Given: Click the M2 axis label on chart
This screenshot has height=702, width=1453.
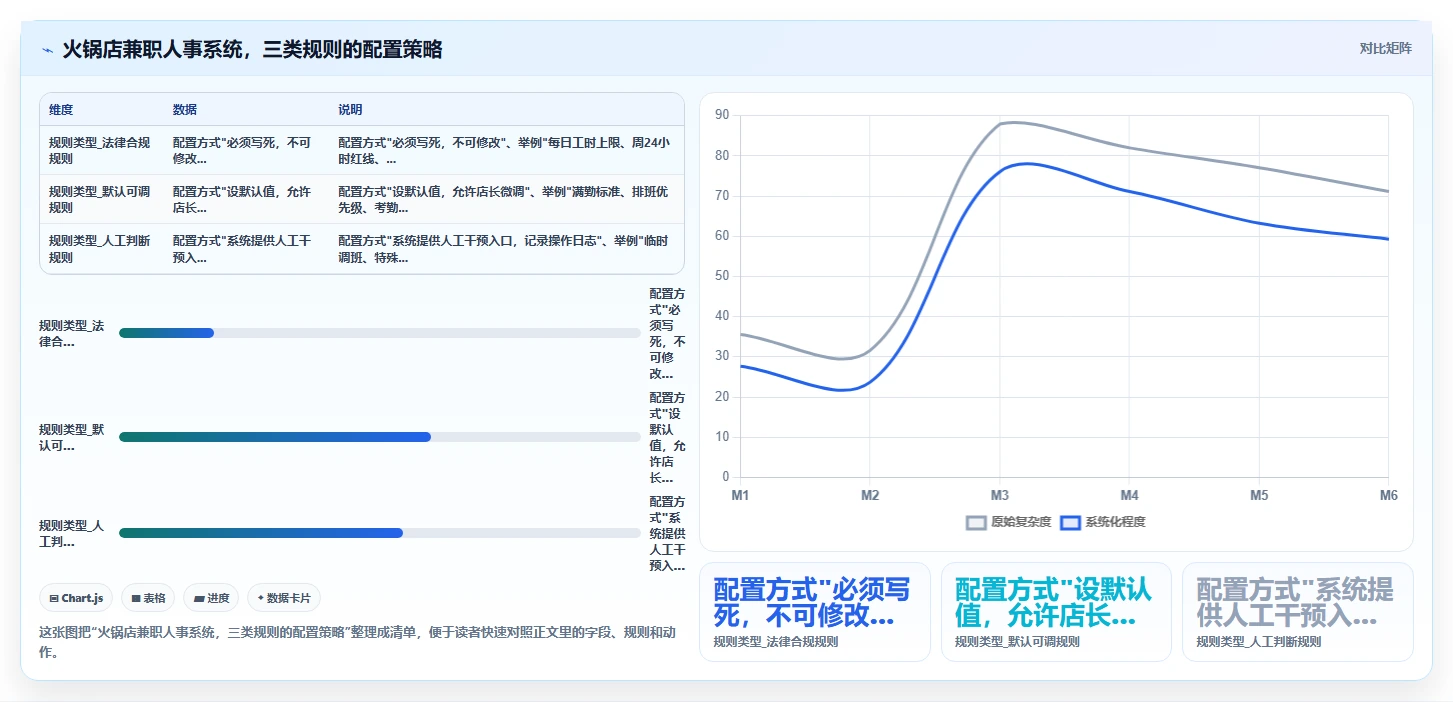Looking at the screenshot, I should pos(870,495).
